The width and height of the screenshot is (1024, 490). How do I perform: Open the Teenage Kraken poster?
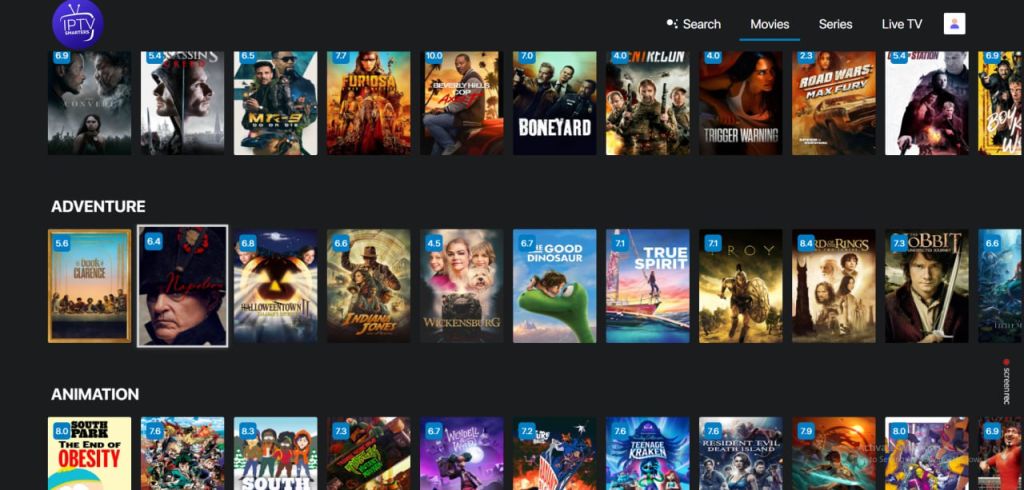647,453
